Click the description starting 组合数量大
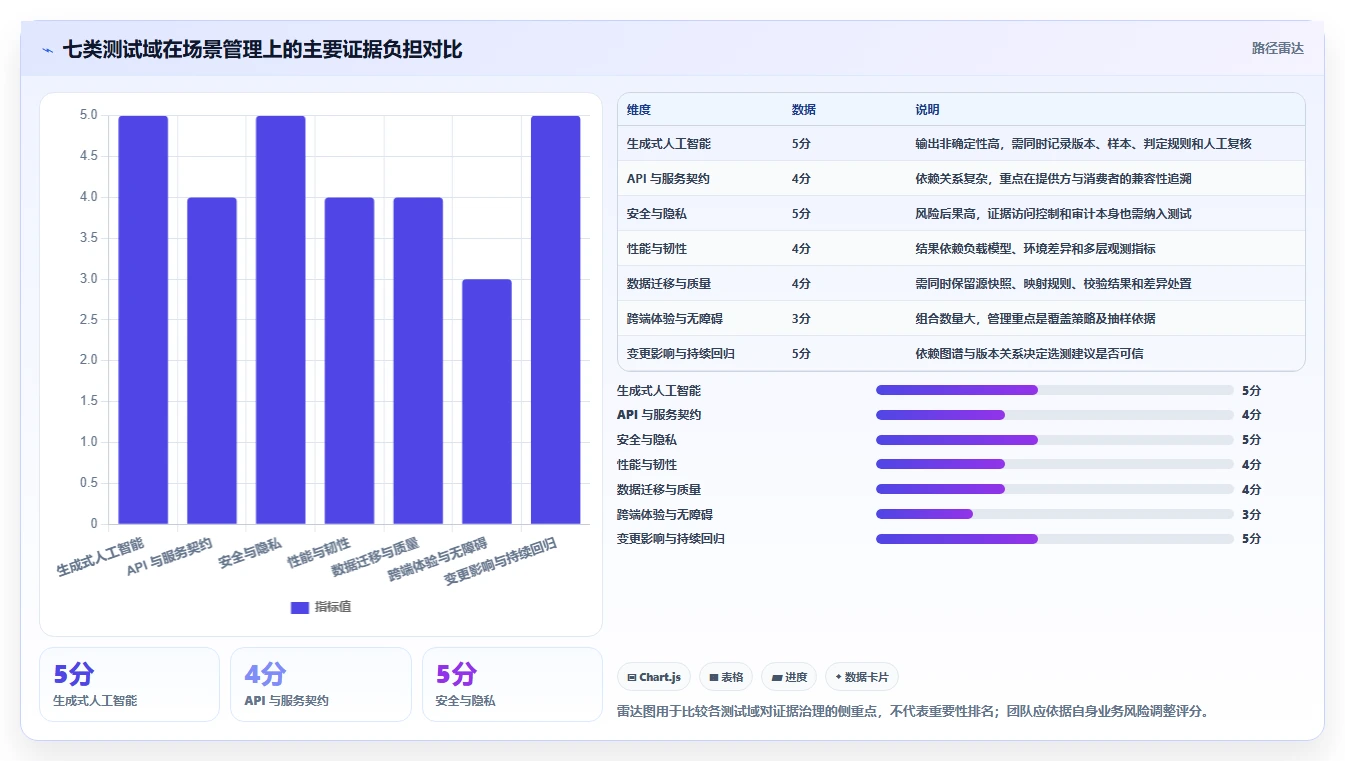1345x761 pixels. point(1035,319)
